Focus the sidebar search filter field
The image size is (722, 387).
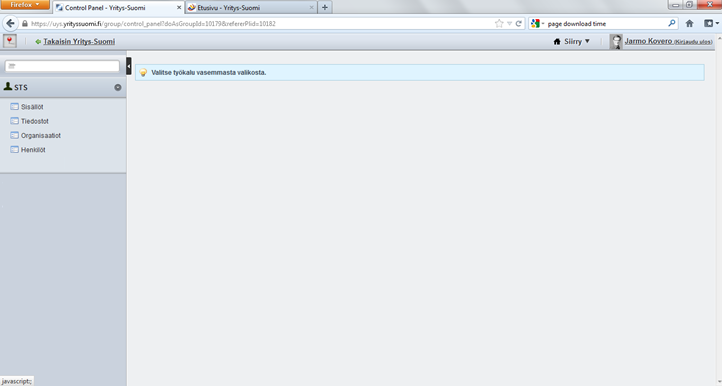click(x=62, y=66)
